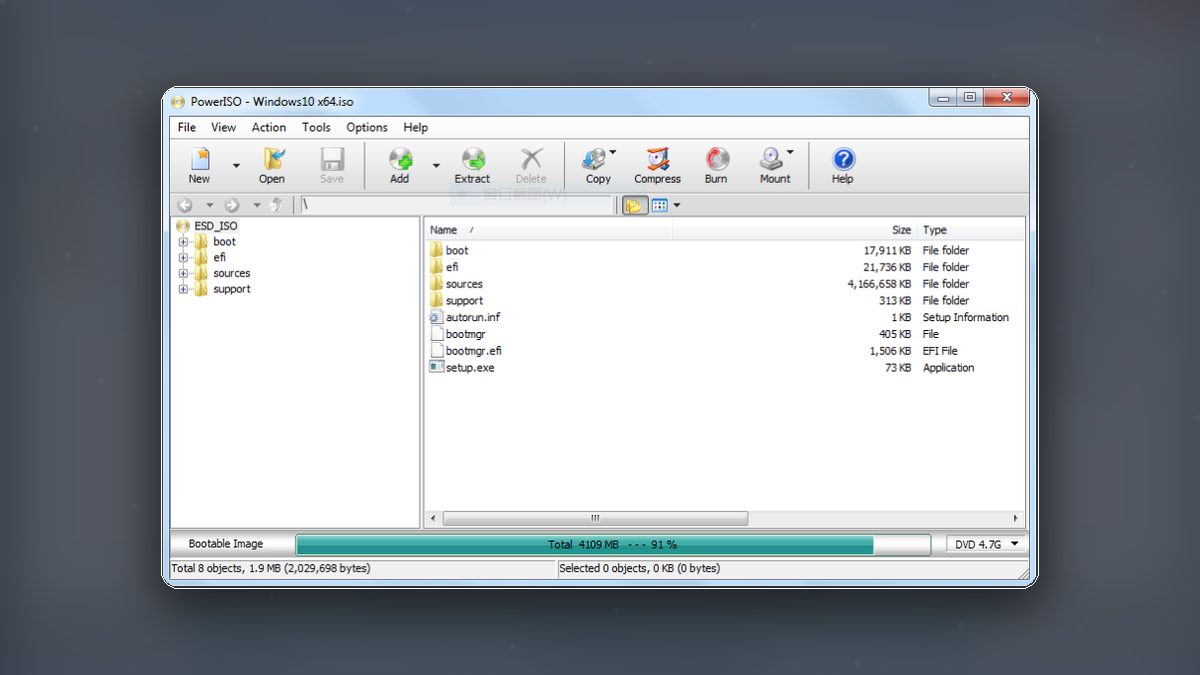This screenshot has height=675, width=1200.
Task: Select the autorun.inf file name
Action: 472,317
